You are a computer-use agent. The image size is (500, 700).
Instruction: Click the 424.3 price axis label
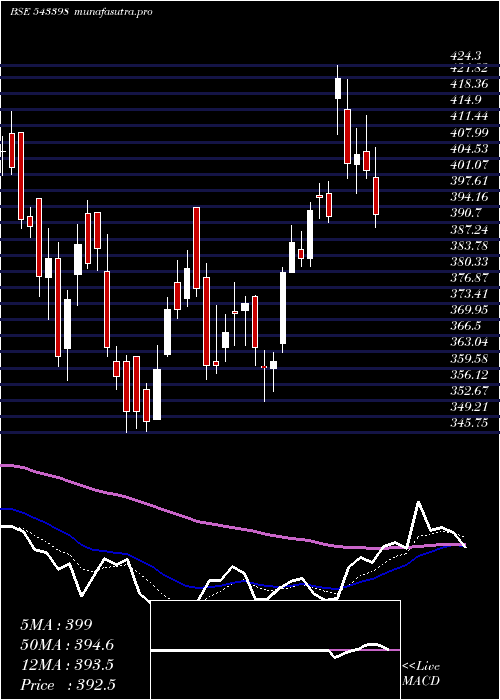(466, 56)
